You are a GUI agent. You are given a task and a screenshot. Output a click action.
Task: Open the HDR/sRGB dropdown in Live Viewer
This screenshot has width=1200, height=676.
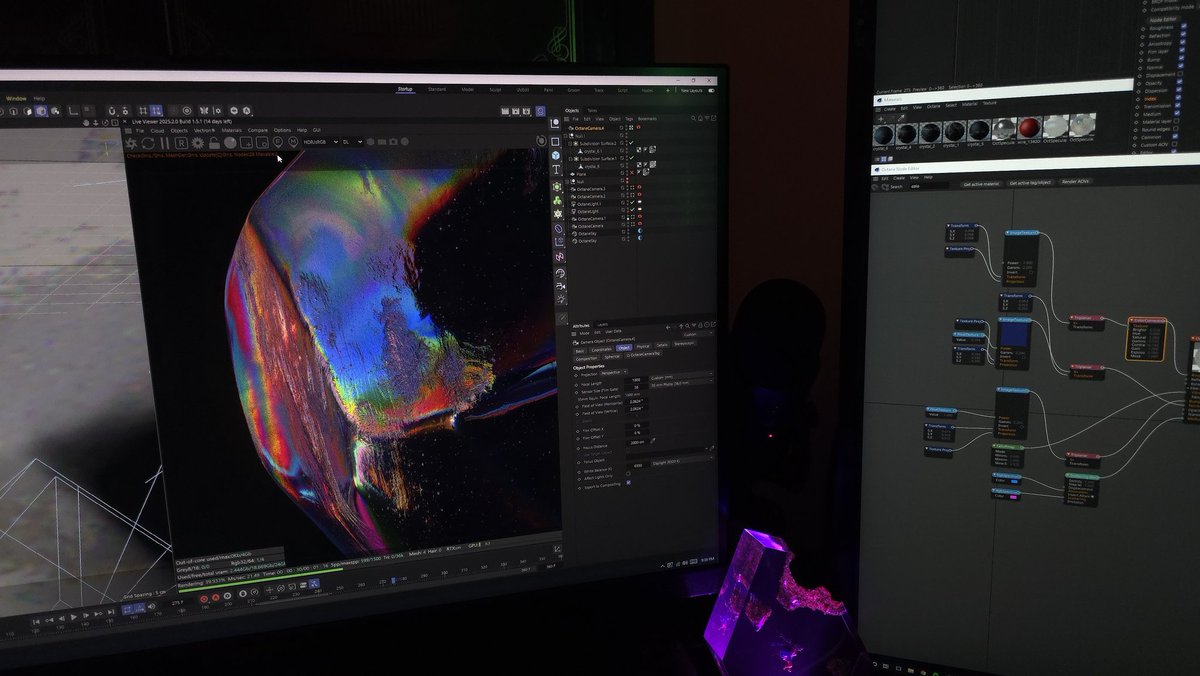321,142
